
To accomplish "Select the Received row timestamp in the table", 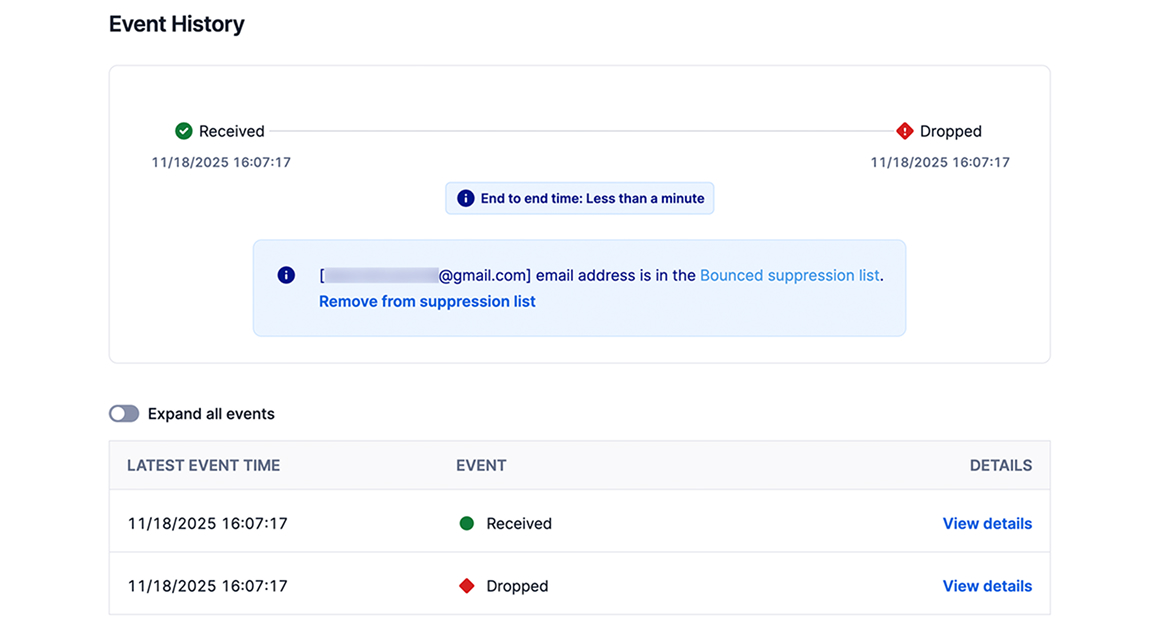I will (x=207, y=523).
